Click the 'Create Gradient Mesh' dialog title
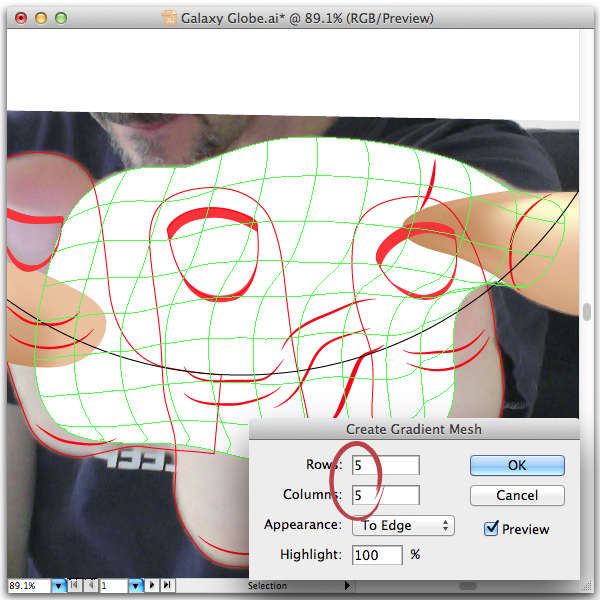This screenshot has width=600, height=600. tap(414, 429)
